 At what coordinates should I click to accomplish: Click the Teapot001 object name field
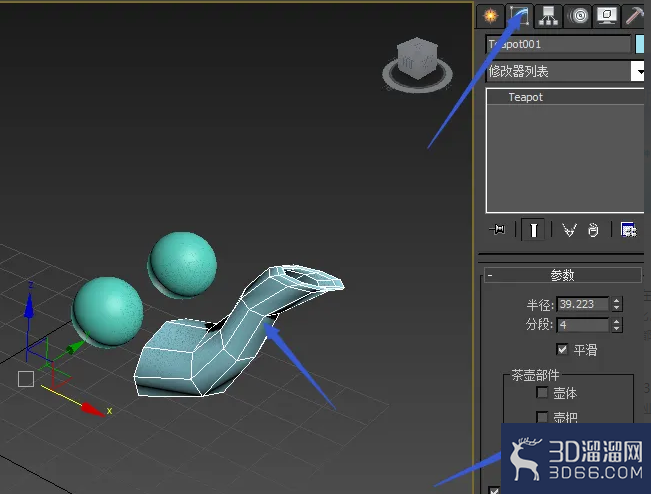(x=558, y=44)
